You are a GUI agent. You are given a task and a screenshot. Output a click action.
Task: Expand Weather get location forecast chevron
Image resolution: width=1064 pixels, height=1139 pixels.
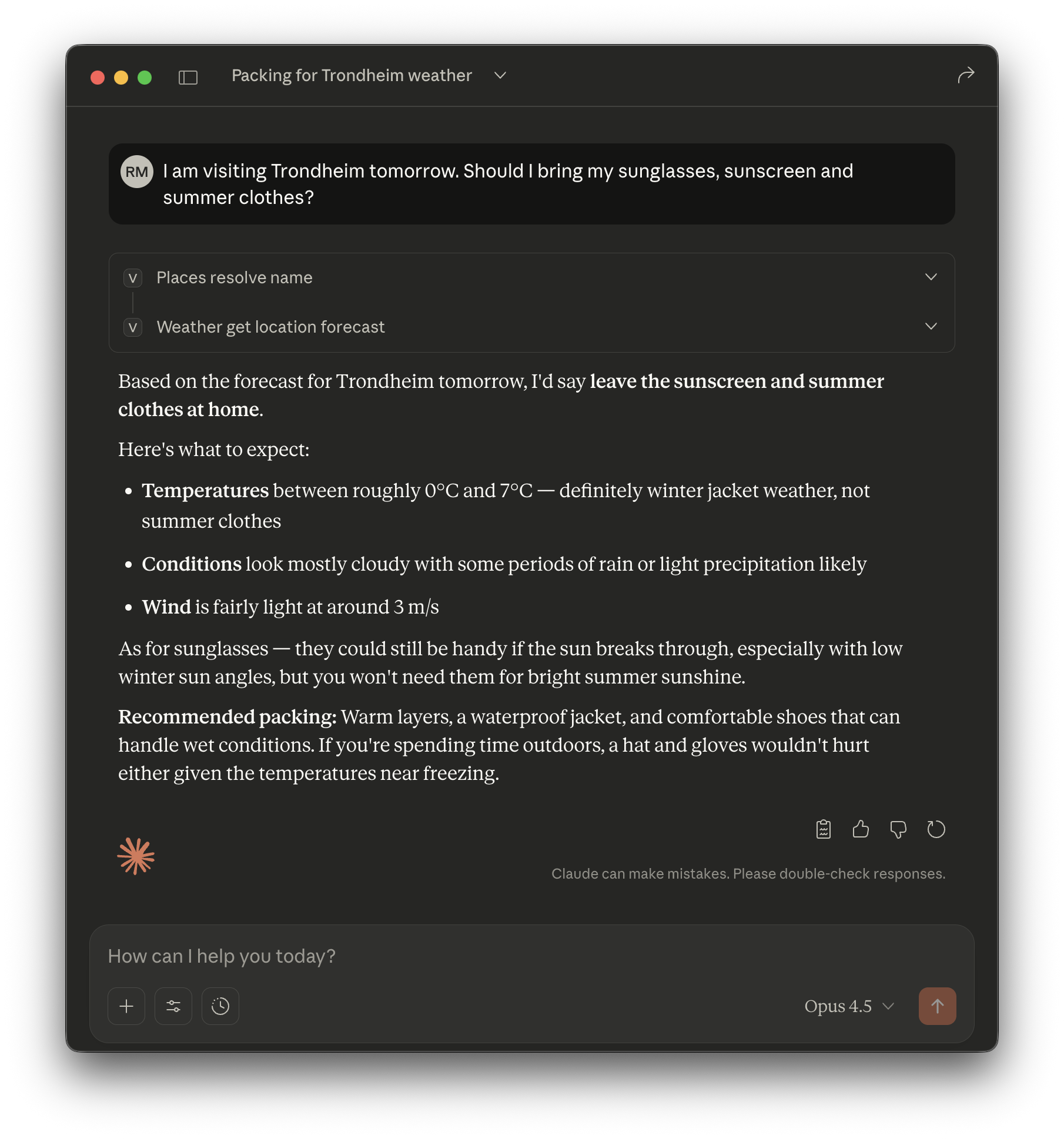click(931, 326)
